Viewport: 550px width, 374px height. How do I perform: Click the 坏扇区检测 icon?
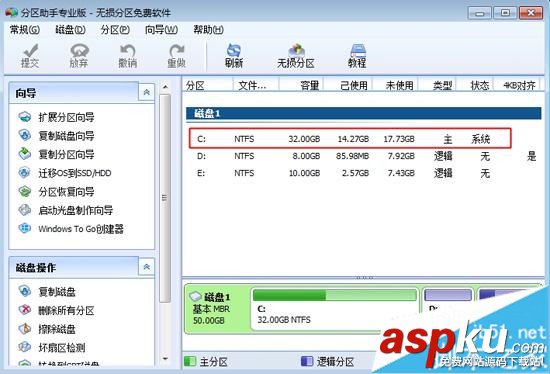[25, 347]
